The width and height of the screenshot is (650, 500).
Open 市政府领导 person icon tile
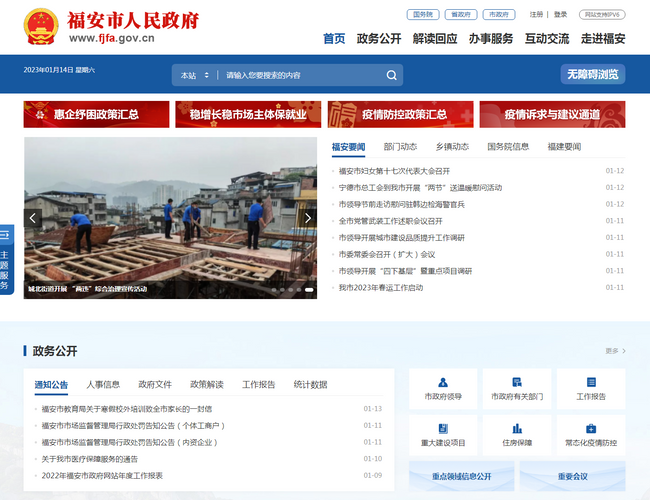(x=442, y=388)
